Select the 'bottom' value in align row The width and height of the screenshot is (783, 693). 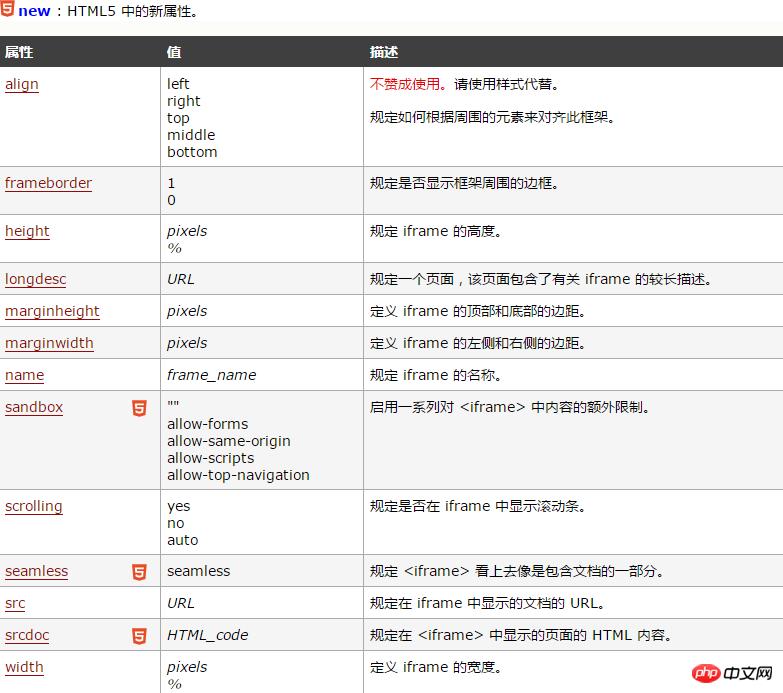192,152
